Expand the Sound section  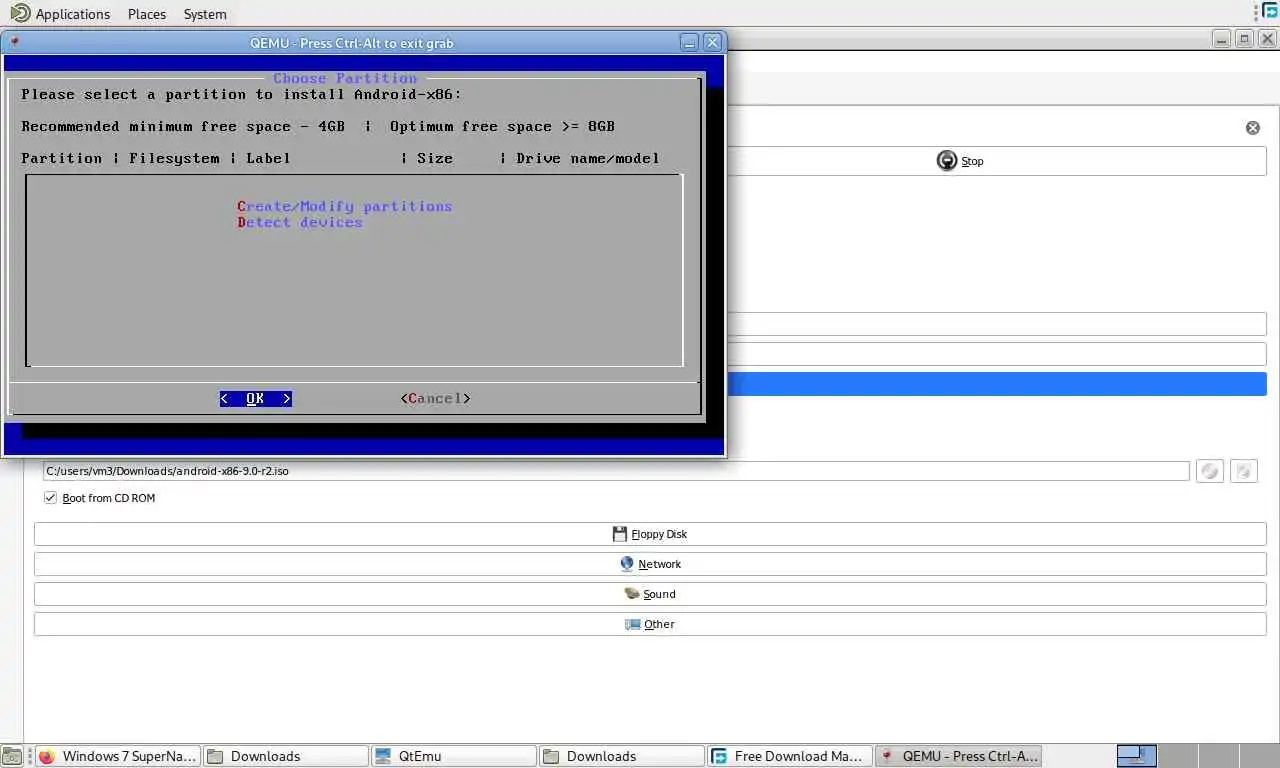tap(650, 594)
